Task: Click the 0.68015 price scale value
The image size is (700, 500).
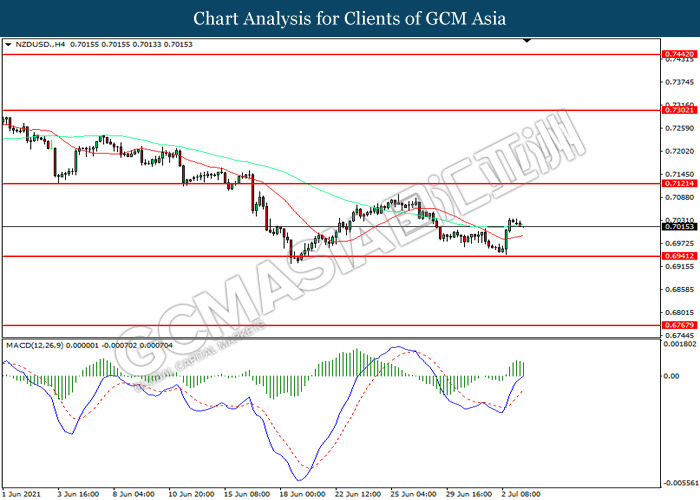Action: pos(679,312)
